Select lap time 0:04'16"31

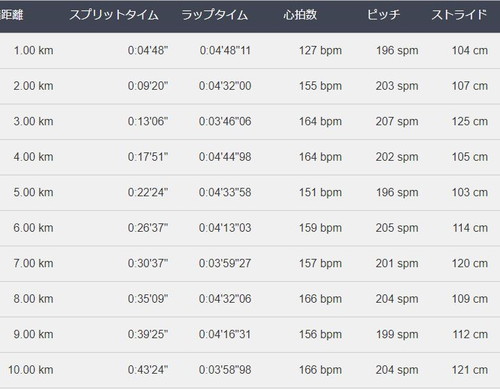tap(225, 334)
